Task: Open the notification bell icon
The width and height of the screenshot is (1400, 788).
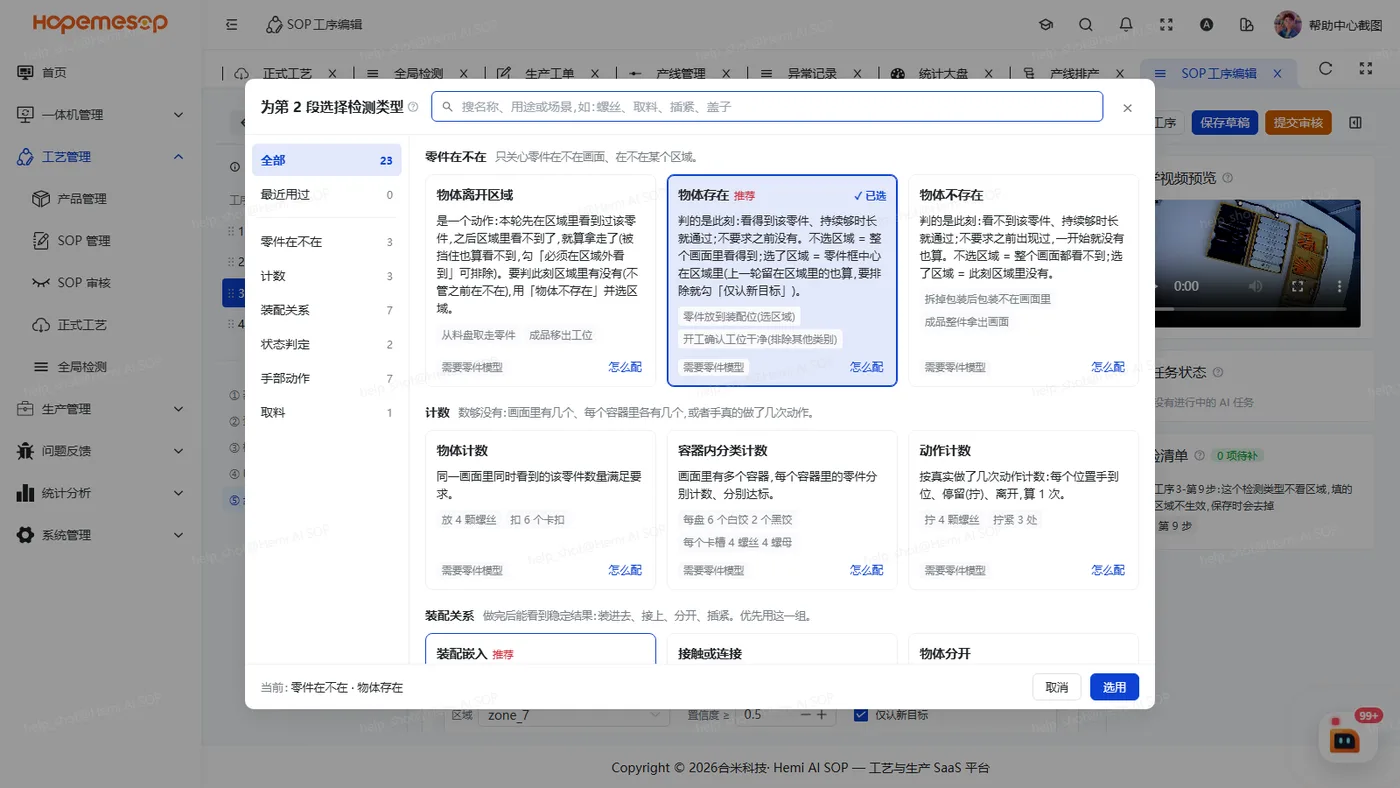Action: [1126, 24]
